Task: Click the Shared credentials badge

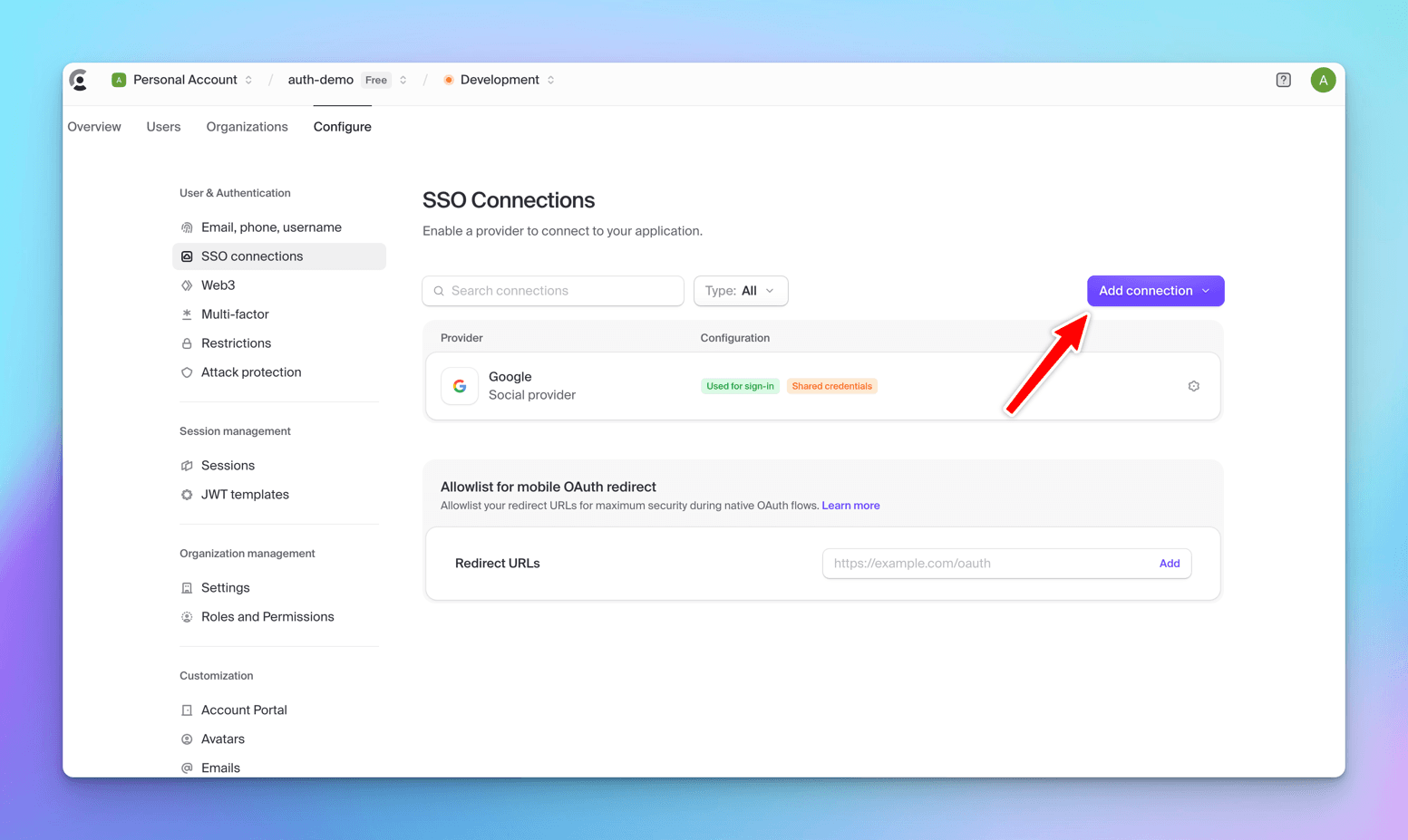Action: pyautogui.click(x=831, y=386)
